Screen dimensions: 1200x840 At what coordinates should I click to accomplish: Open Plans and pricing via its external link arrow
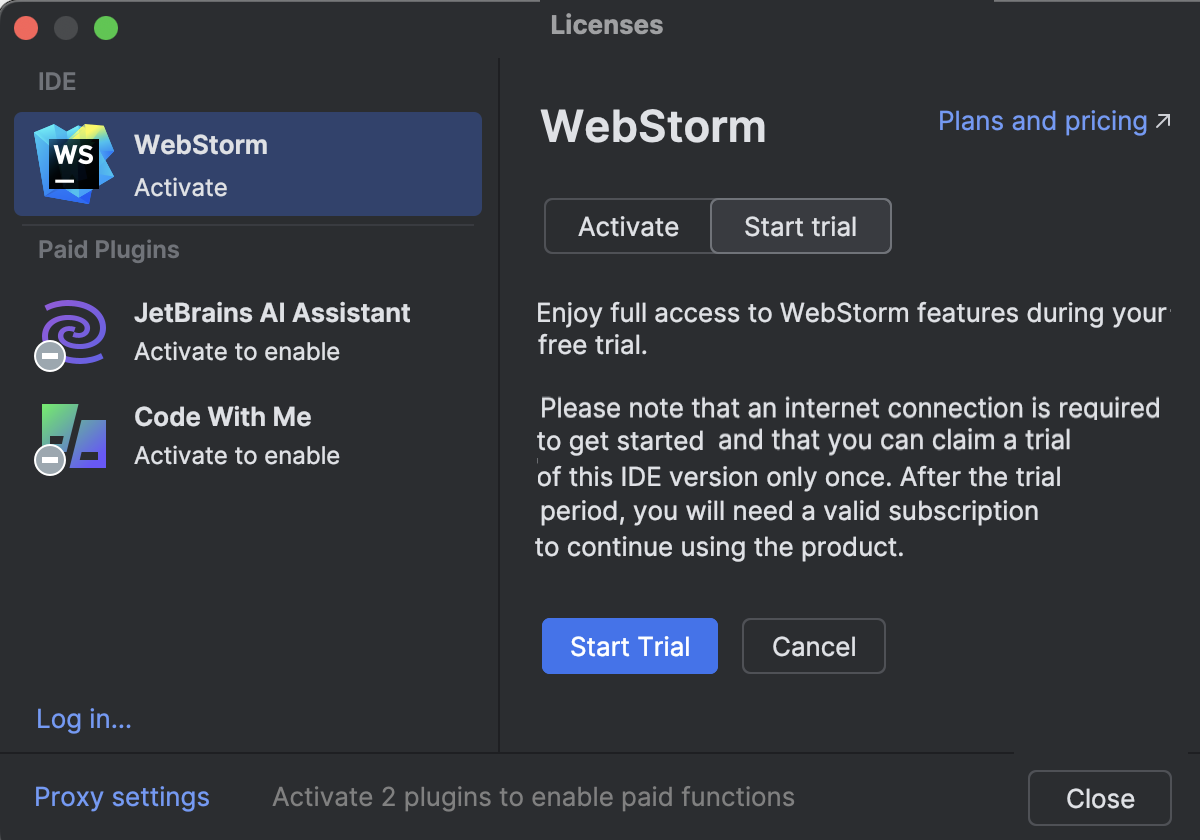(1163, 118)
